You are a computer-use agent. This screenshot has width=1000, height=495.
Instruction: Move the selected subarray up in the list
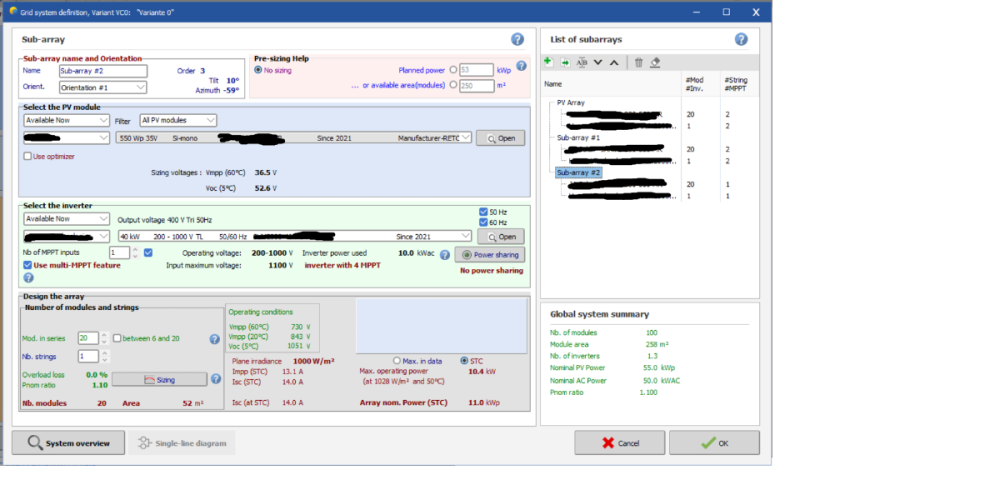[x=614, y=62]
